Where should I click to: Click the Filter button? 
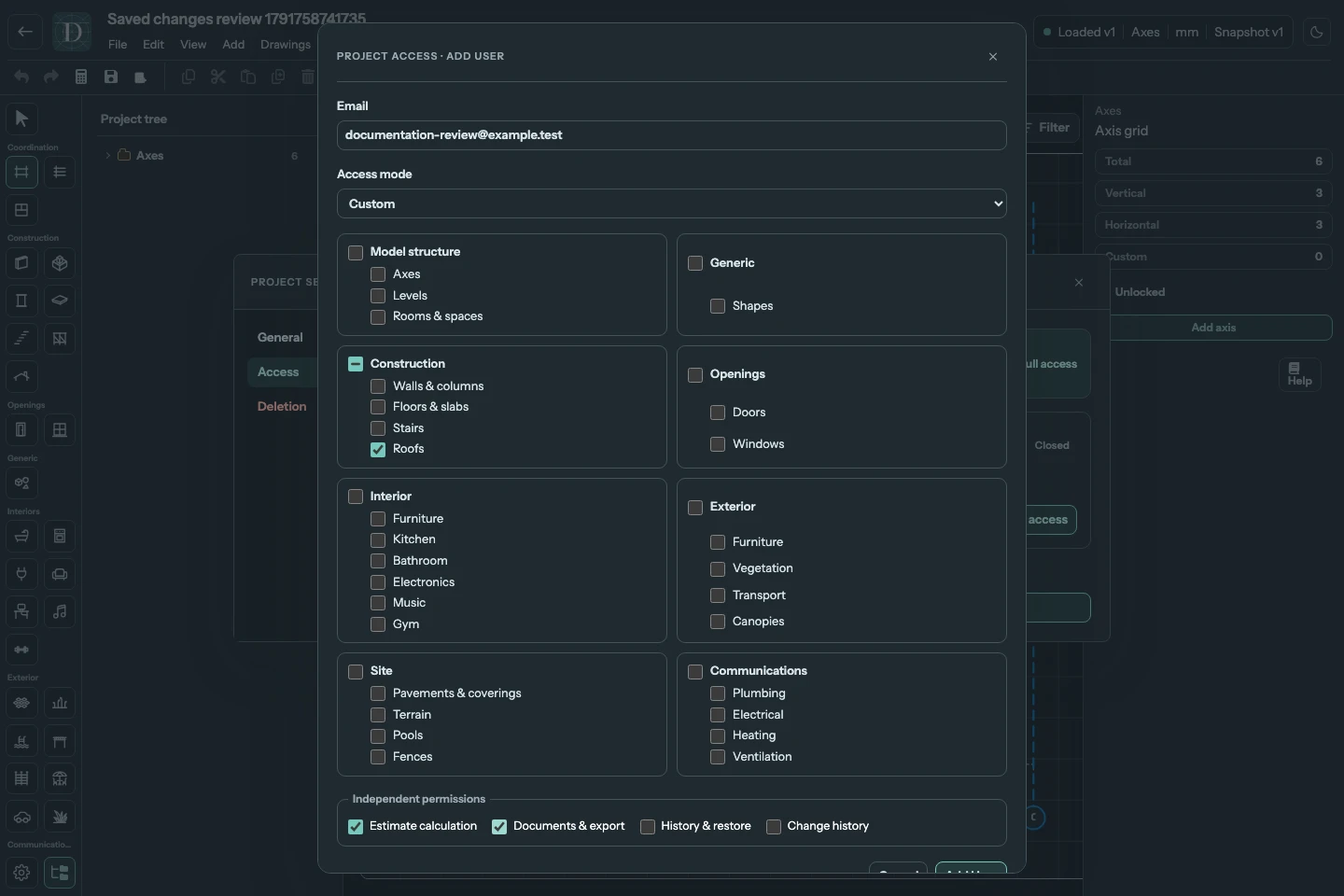(x=1052, y=127)
